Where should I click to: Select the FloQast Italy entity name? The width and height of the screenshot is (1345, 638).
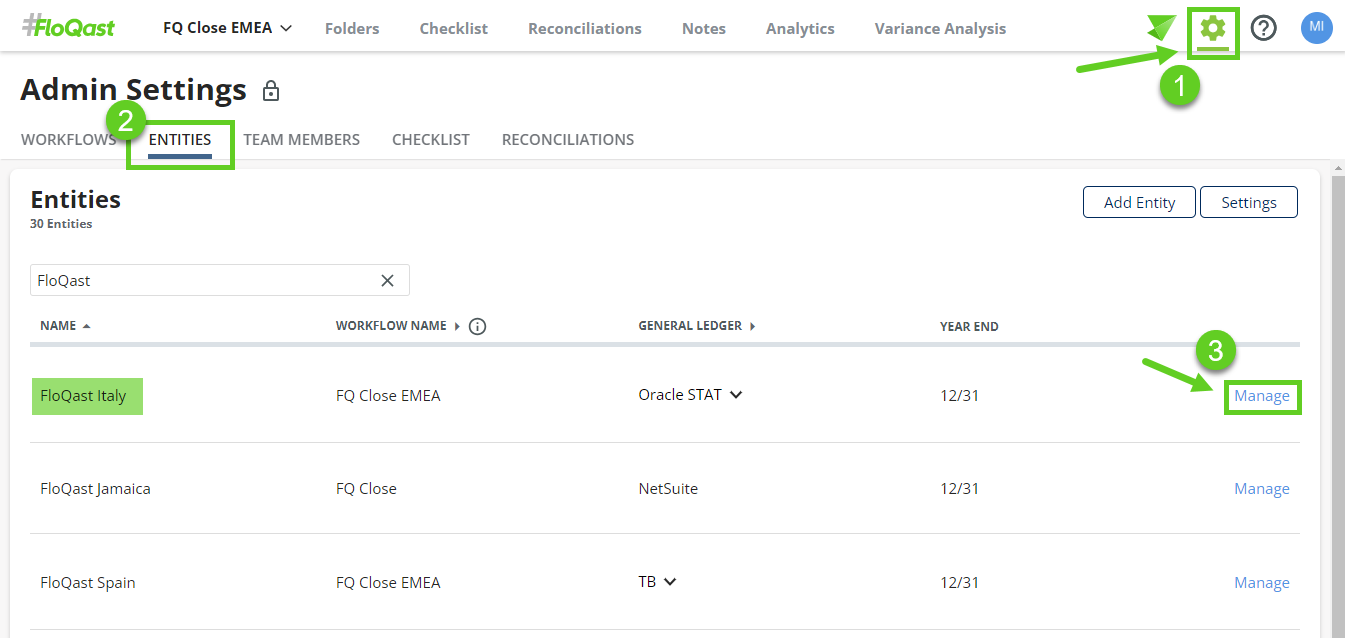point(84,396)
